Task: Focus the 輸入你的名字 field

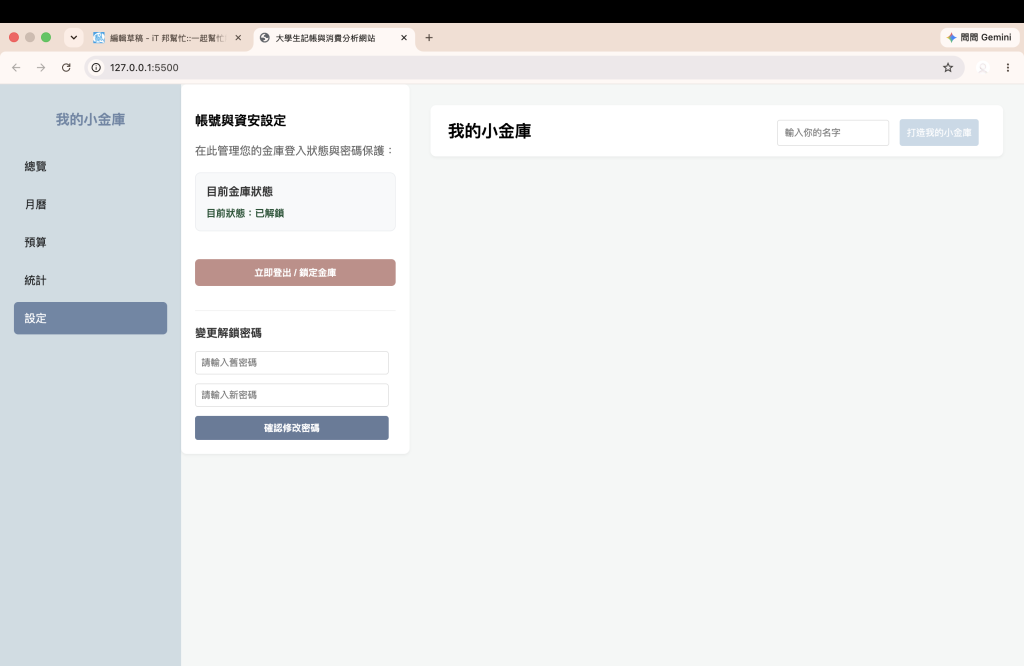Action: point(833,133)
